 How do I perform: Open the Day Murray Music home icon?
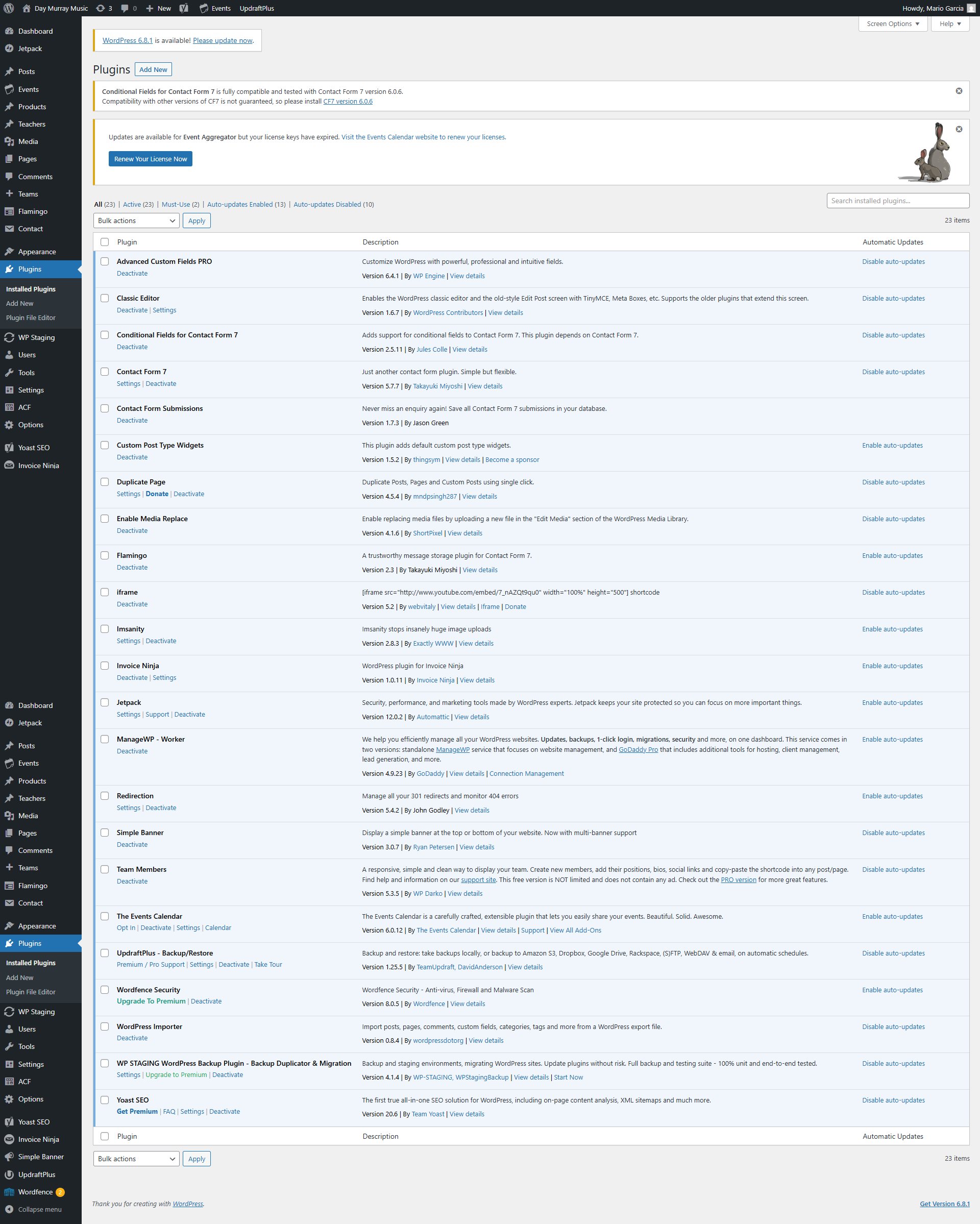tap(26, 8)
